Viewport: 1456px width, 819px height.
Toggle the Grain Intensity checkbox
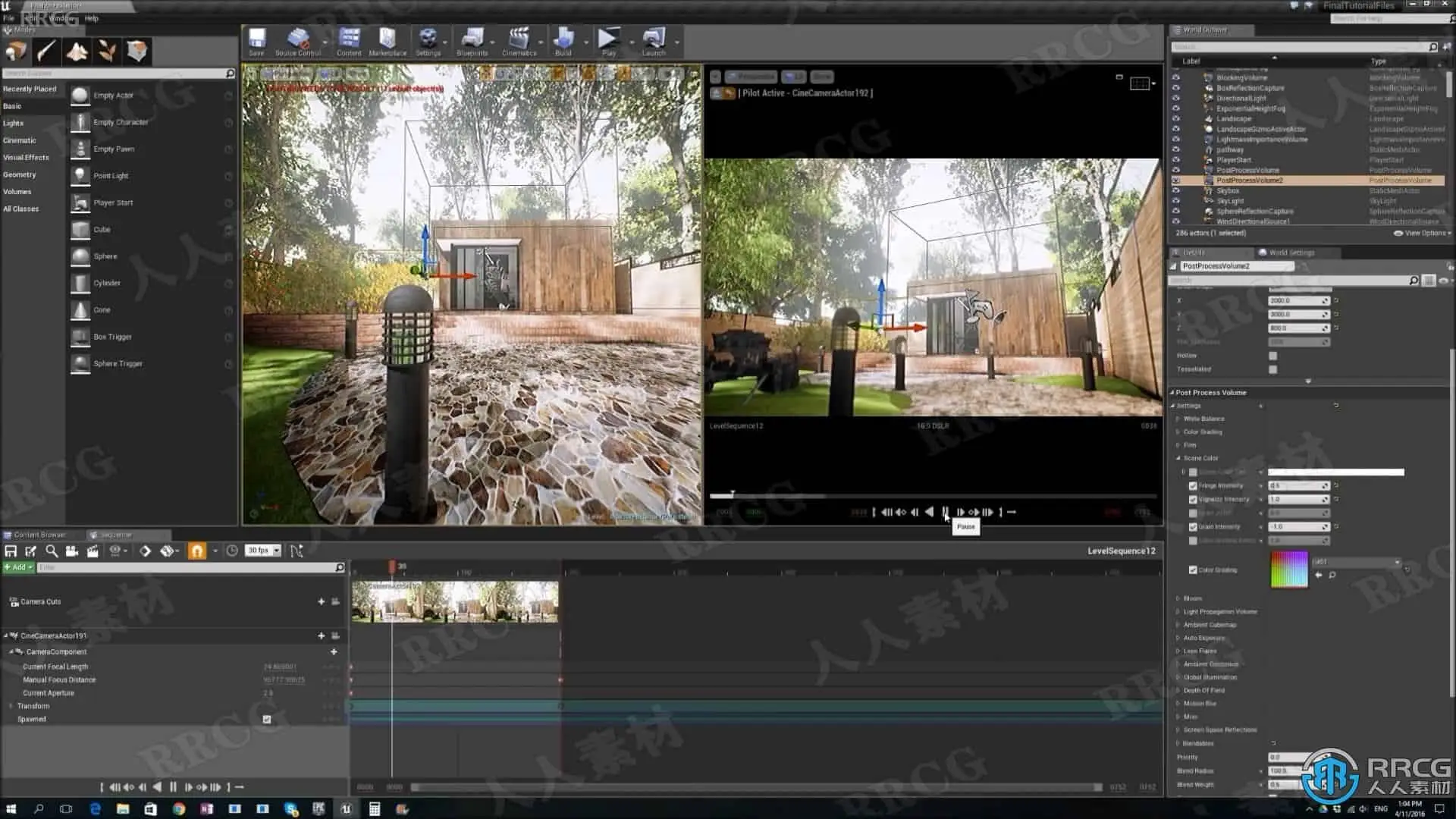pos(1193,527)
